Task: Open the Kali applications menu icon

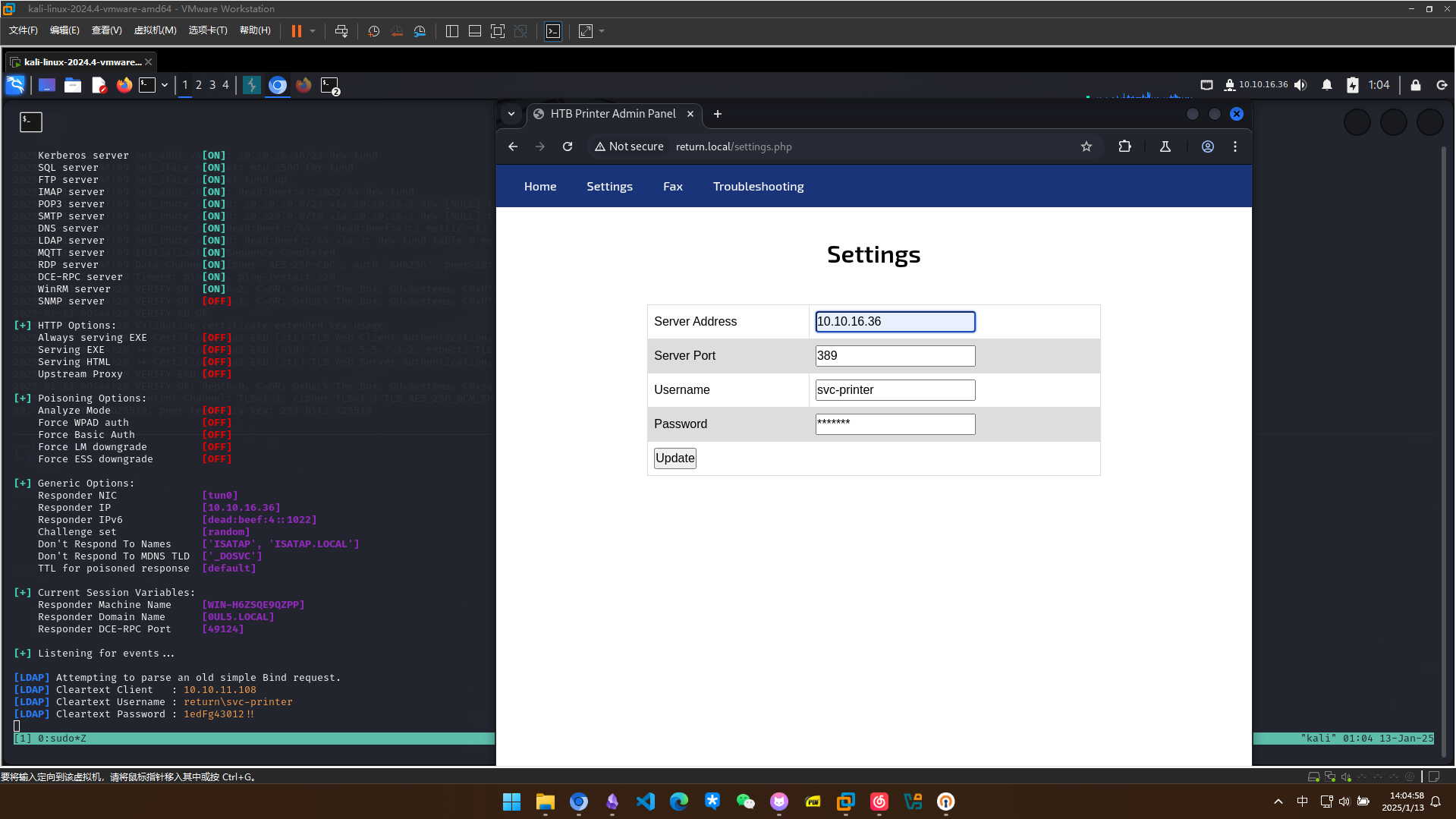Action: (15, 85)
